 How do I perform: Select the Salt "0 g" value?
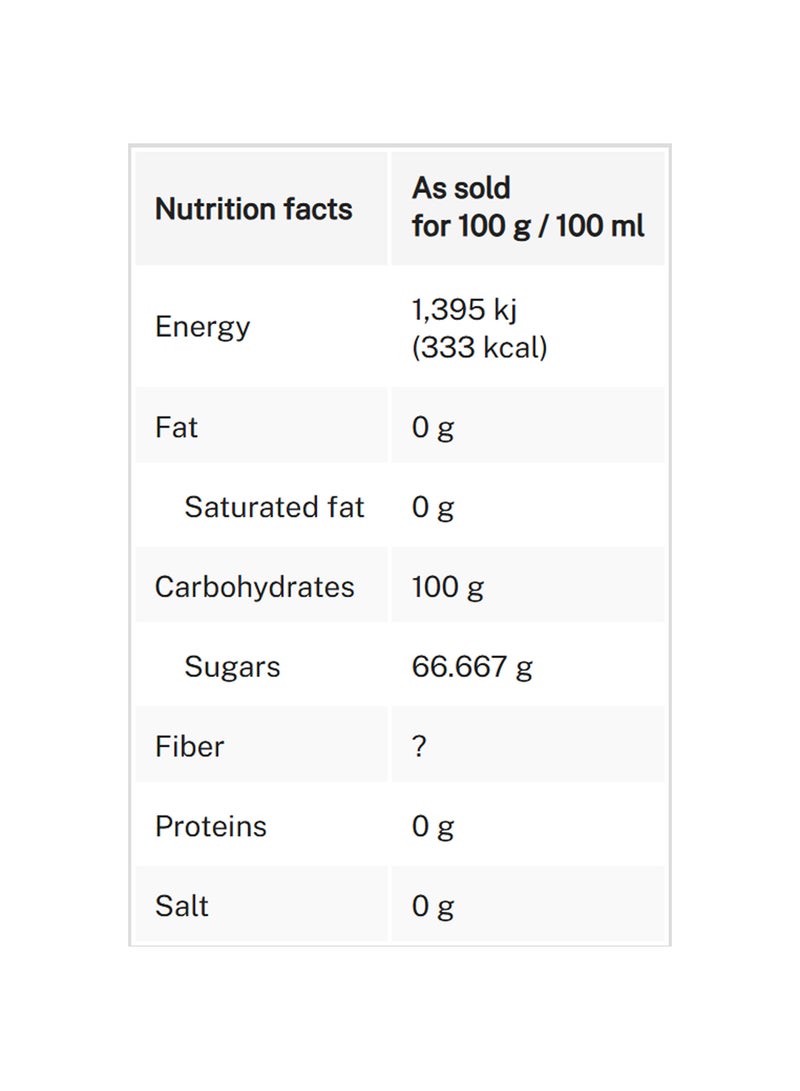(x=433, y=906)
